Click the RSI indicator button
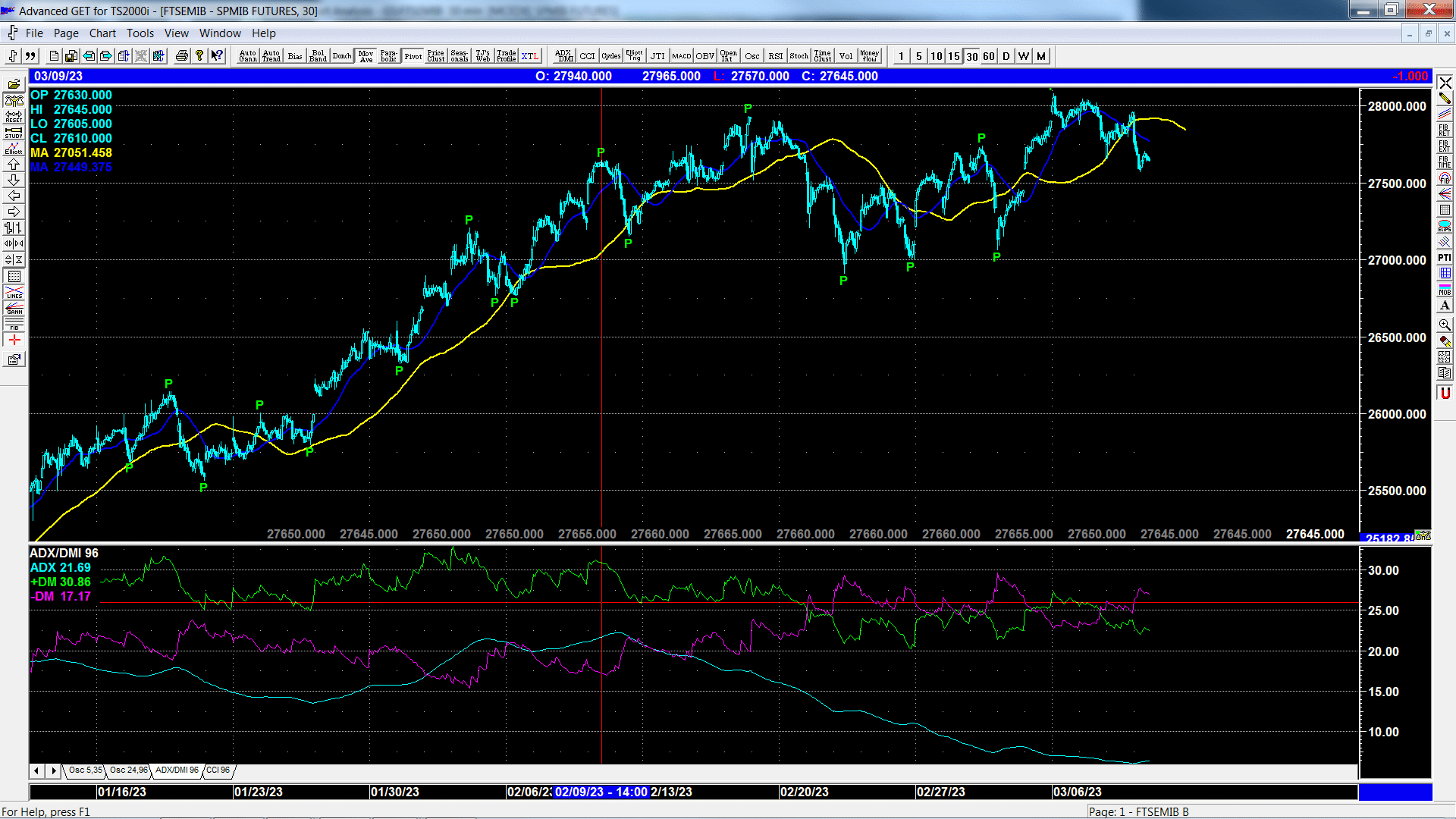 (776, 56)
